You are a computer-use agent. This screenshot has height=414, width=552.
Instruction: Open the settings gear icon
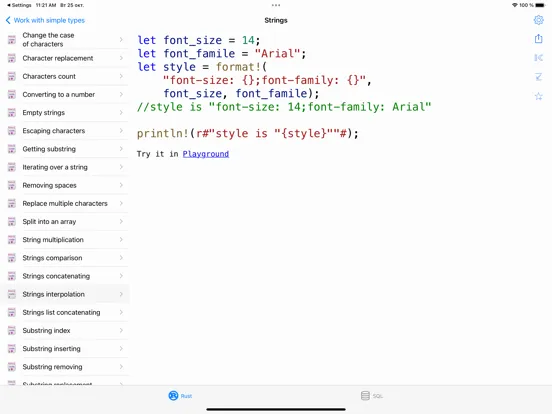pos(538,20)
